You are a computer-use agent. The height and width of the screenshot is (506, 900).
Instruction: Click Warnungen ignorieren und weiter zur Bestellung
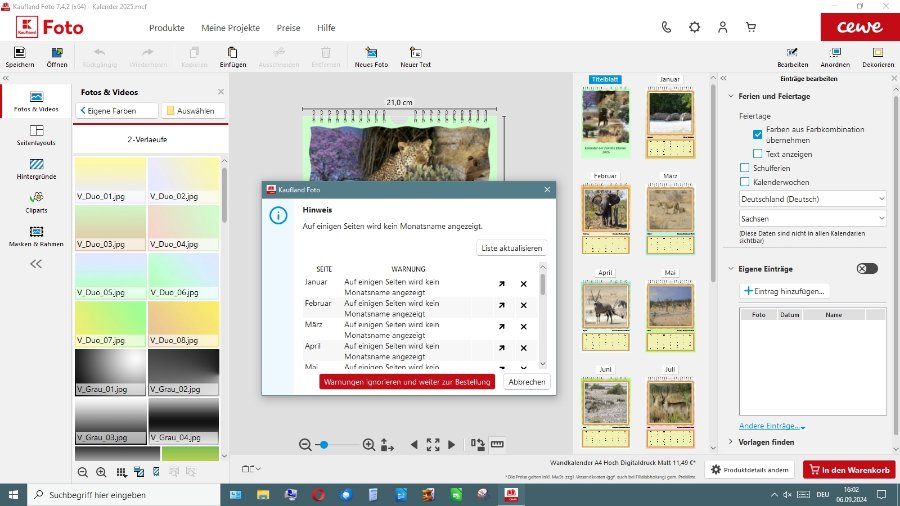pyautogui.click(x=406, y=382)
